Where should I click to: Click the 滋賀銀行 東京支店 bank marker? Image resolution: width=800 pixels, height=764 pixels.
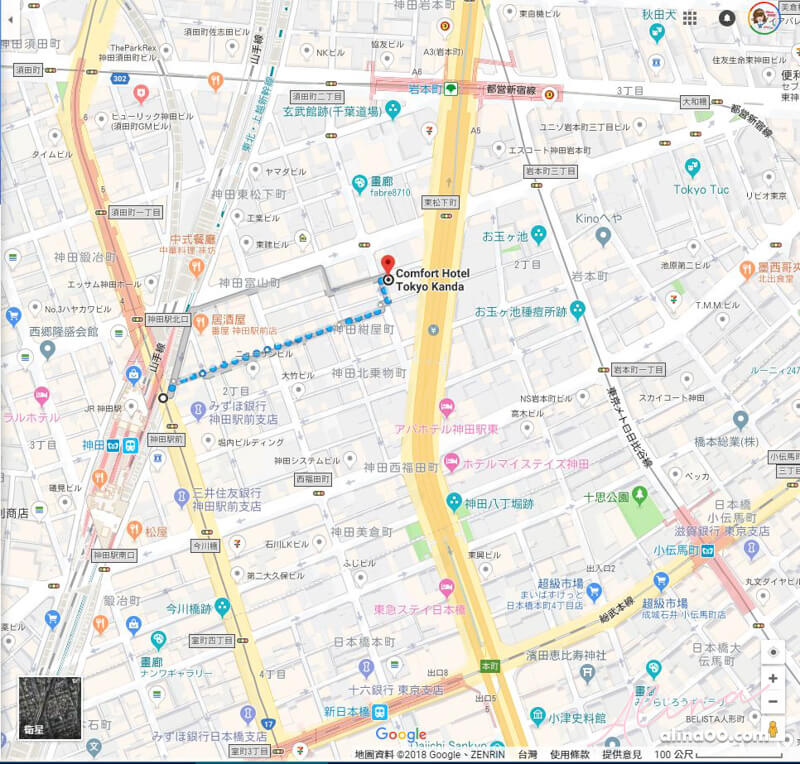point(751,550)
